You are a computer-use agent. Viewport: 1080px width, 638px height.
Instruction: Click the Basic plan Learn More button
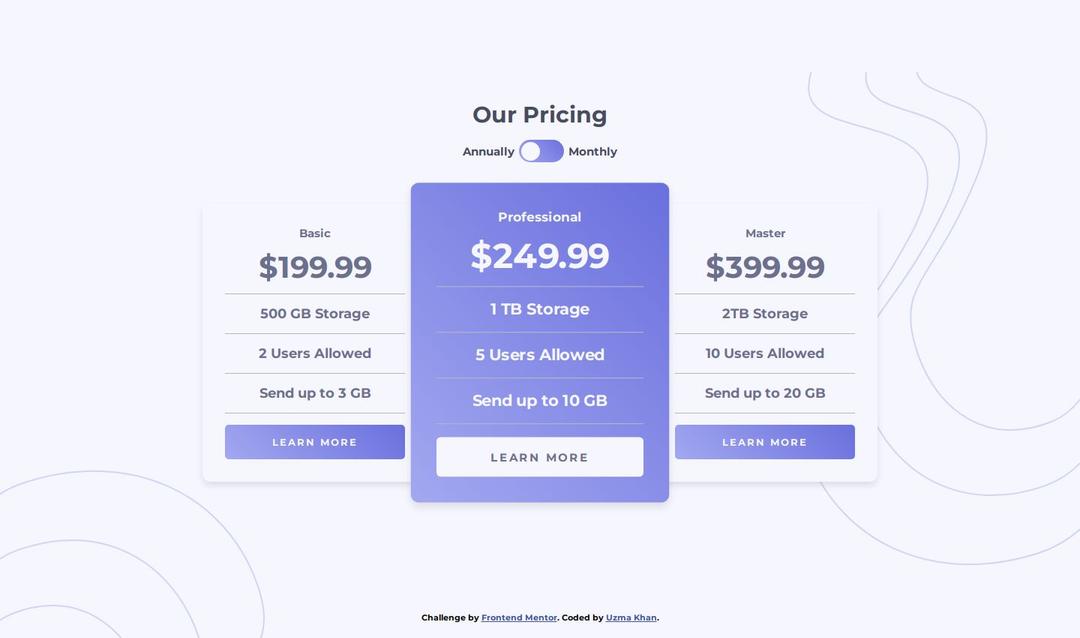(x=315, y=442)
